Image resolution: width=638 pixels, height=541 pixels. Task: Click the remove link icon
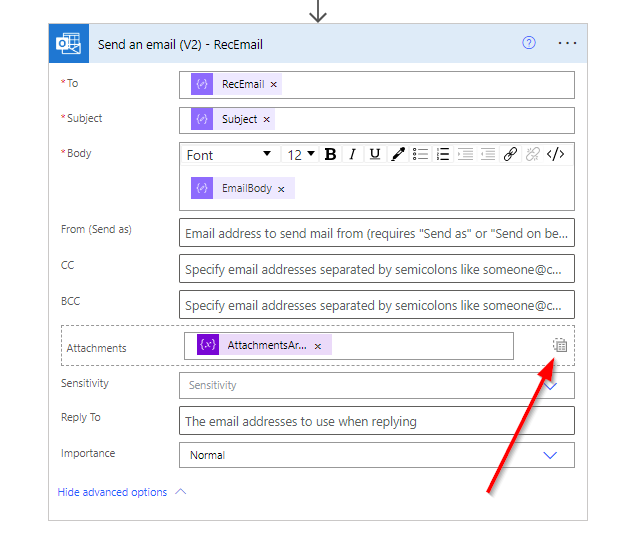click(x=533, y=155)
